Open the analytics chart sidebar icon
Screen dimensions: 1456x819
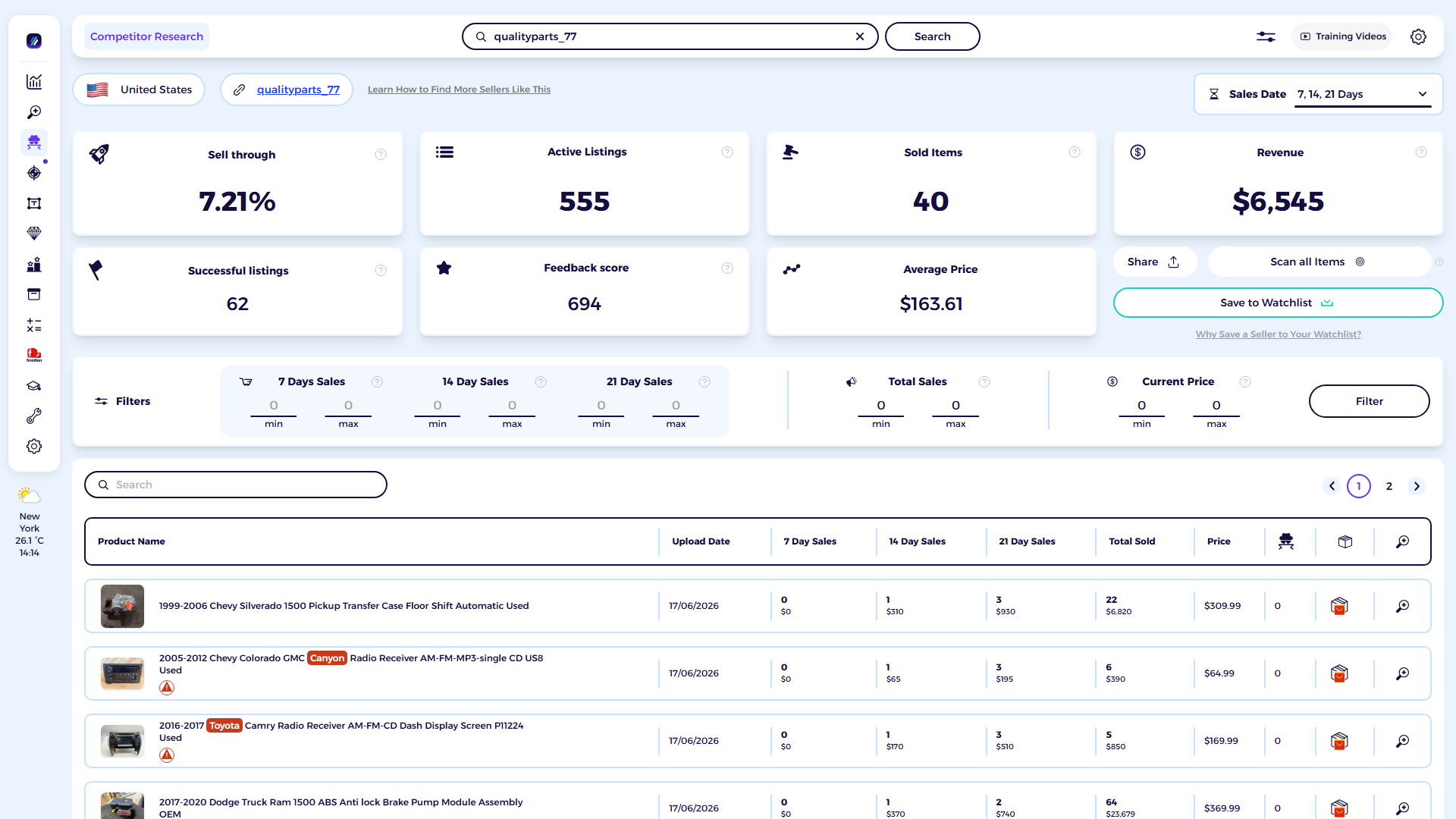[x=34, y=82]
